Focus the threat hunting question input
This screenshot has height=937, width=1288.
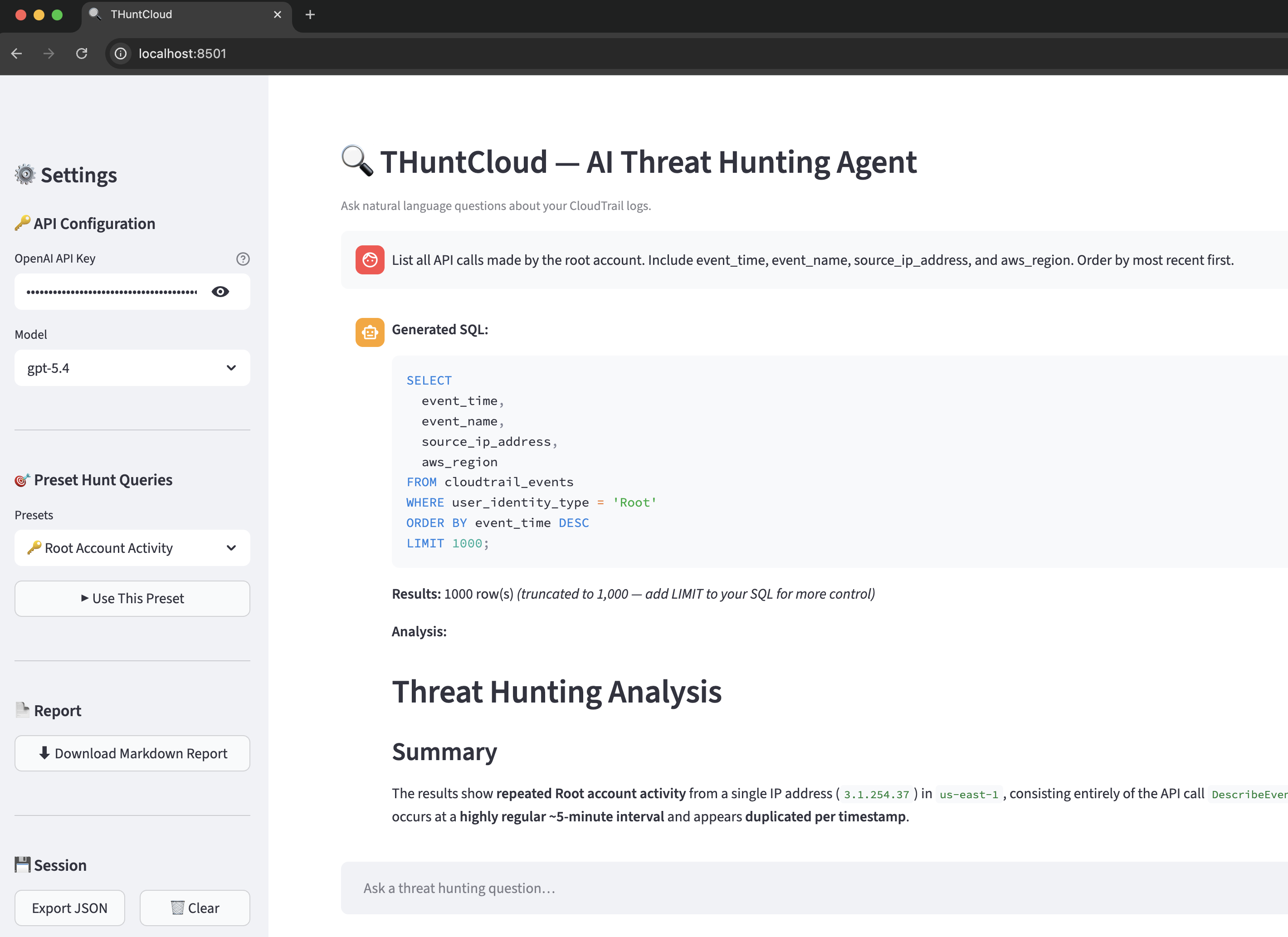tap(795, 888)
